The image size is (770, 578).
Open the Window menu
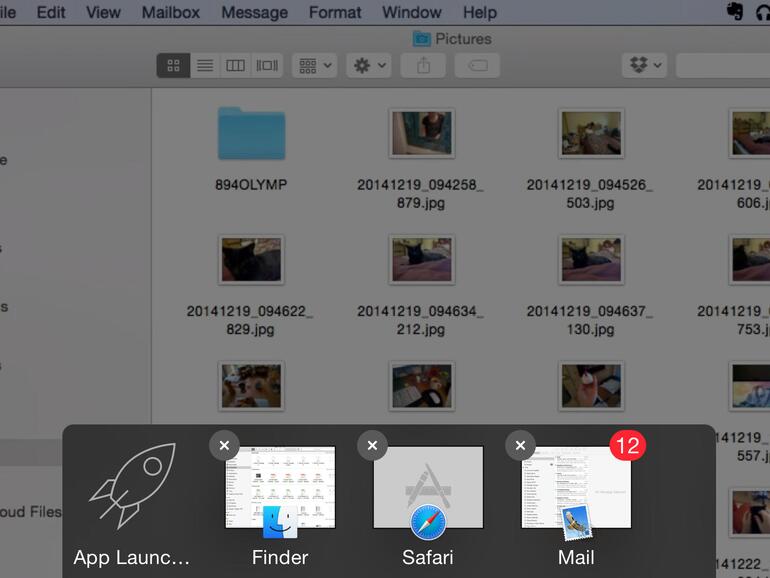coord(412,12)
